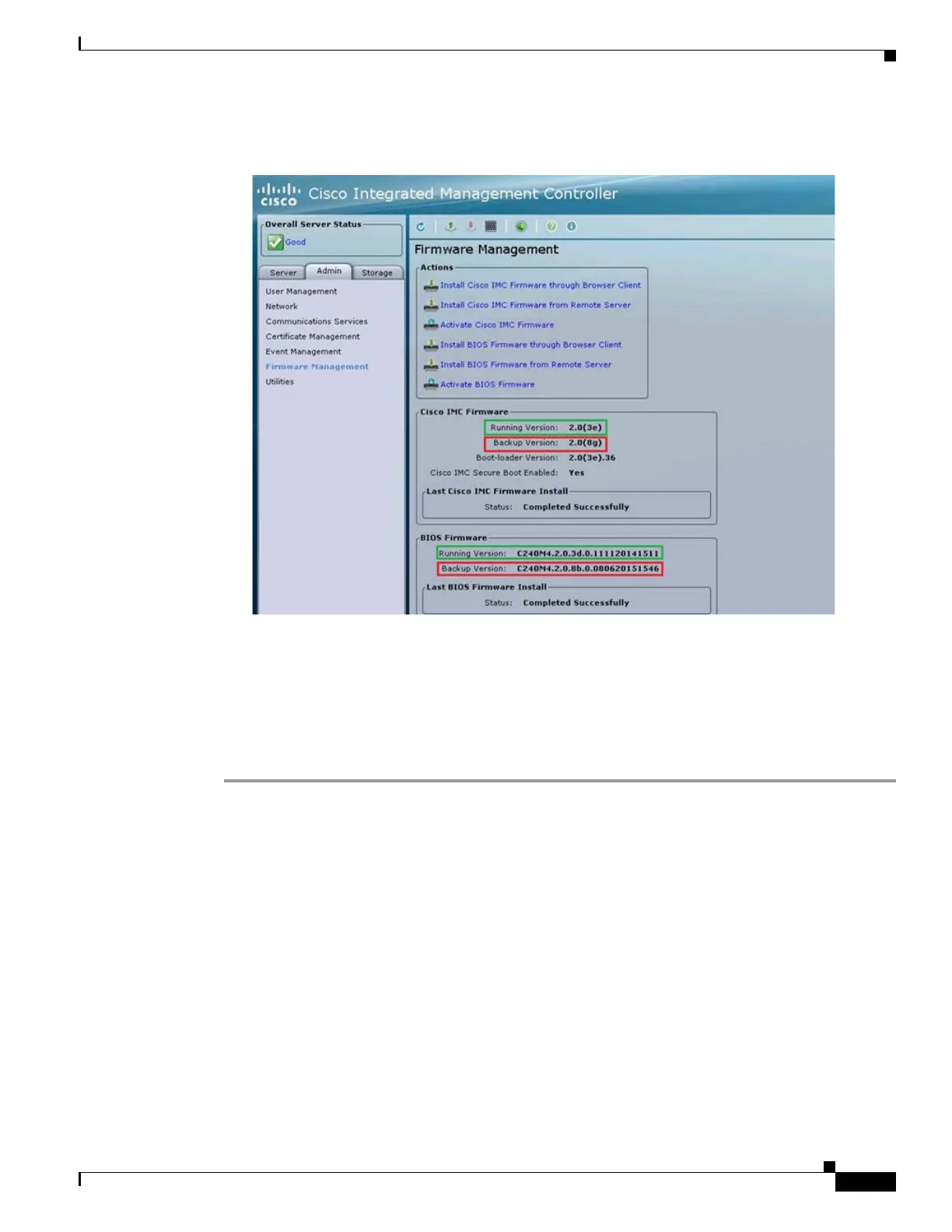Open Communications Services page
The image size is (952, 1232).
pyautogui.click(x=317, y=321)
